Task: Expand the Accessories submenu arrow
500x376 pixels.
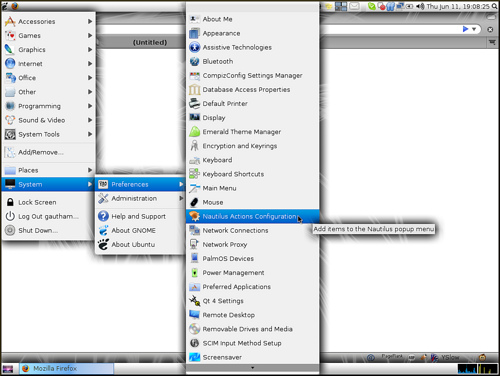Action: point(90,21)
